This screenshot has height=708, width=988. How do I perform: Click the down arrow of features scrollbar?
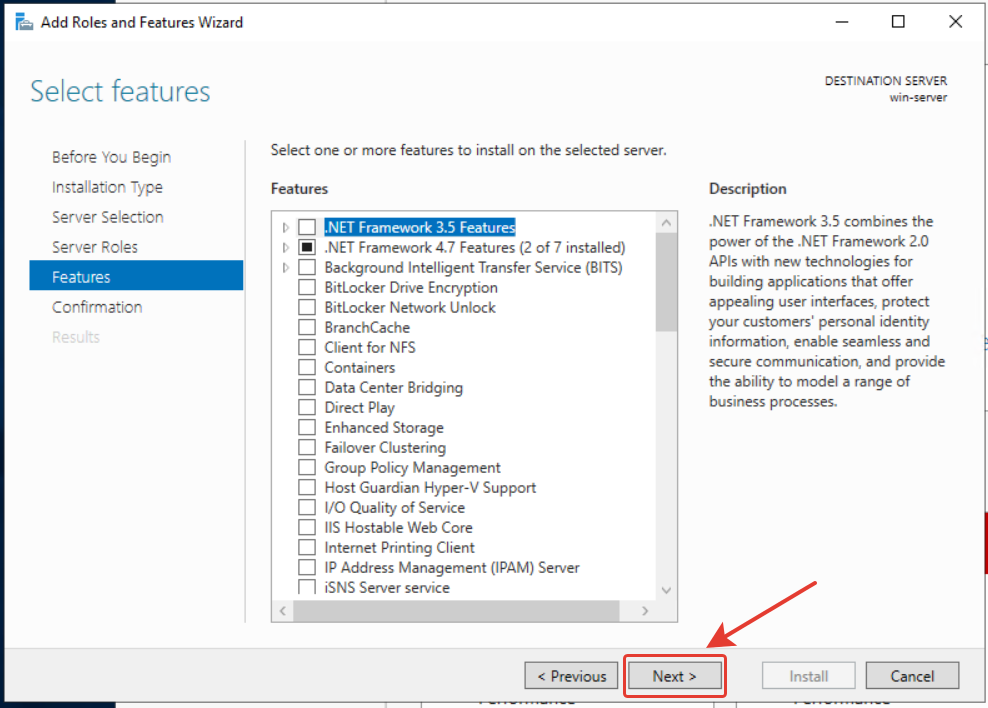click(666, 590)
